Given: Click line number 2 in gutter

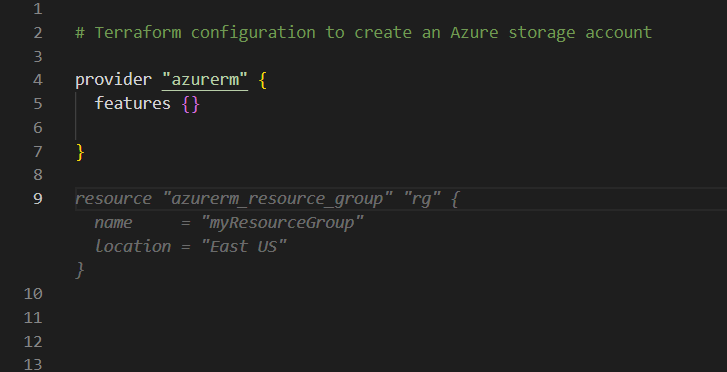Looking at the screenshot, I should pyautogui.click(x=38, y=33).
